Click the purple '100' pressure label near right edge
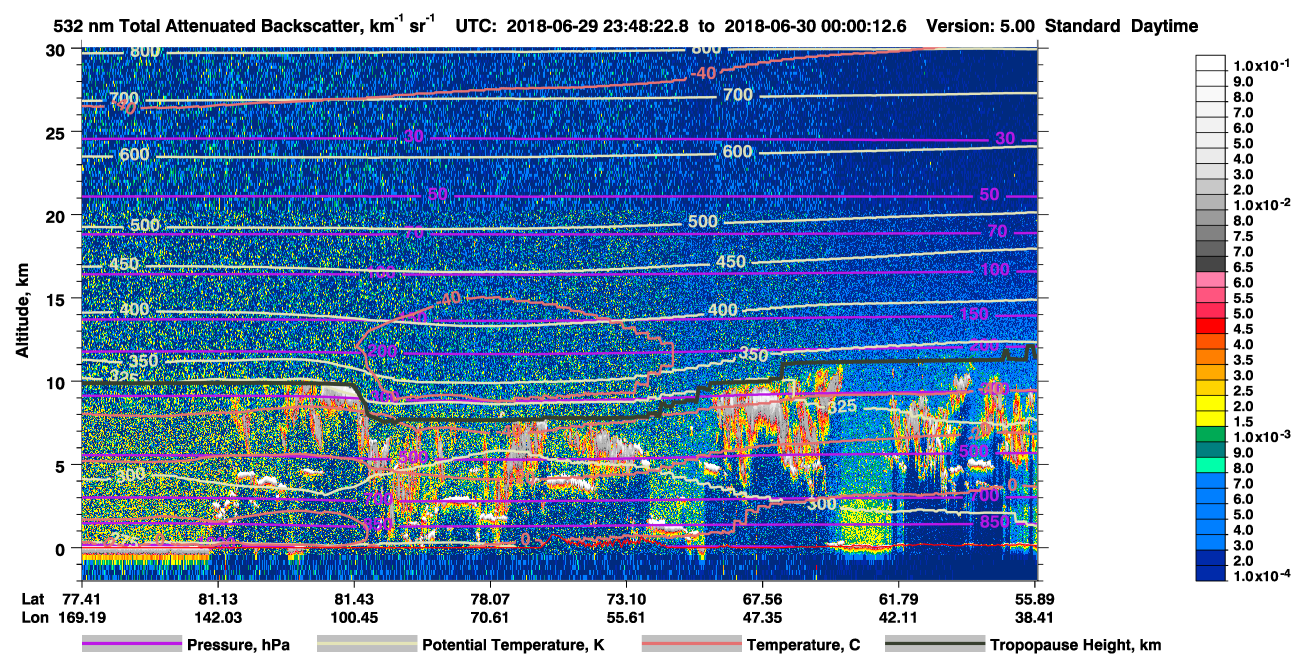The image size is (1300, 667). [x=996, y=271]
